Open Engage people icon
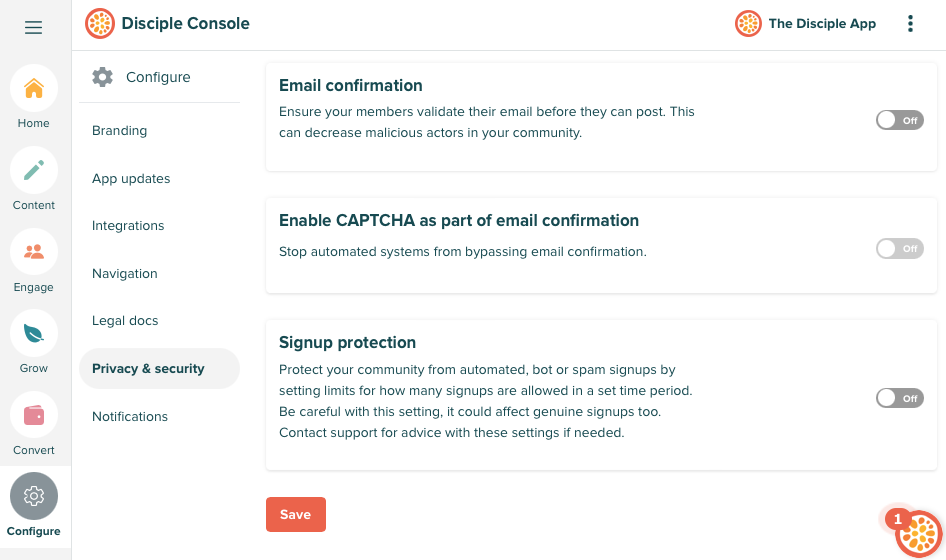Screen dimensions: 946x560 34,252
